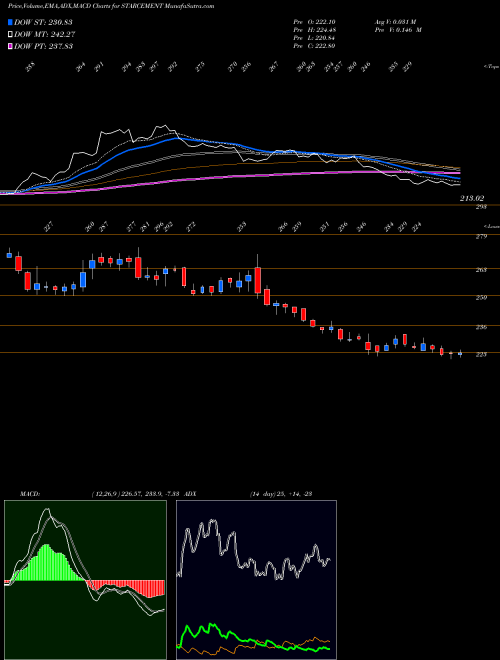This screenshot has height=660, width=500.
Task: Click the Pre O: 222.10 value
Action: click(314, 21)
